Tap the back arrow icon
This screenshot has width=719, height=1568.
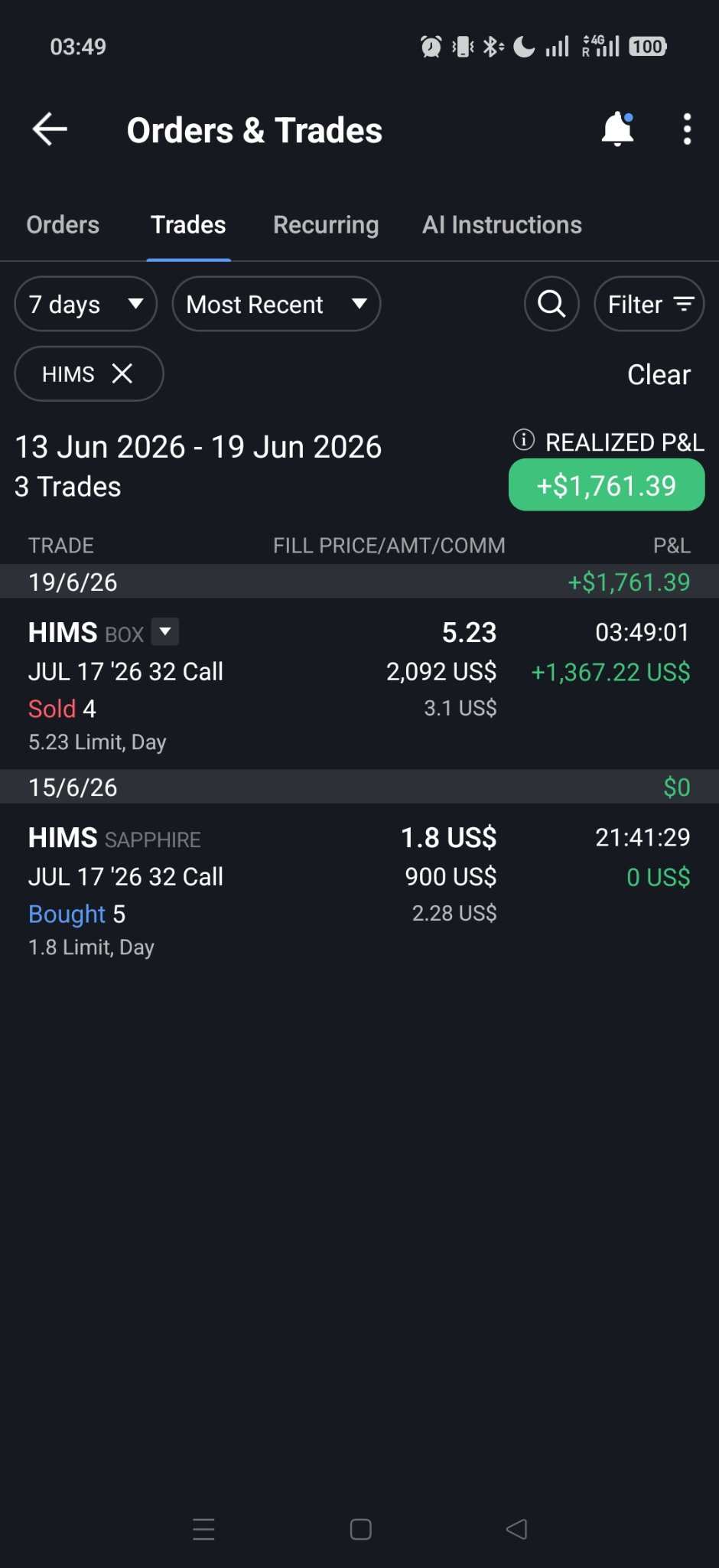(50, 129)
